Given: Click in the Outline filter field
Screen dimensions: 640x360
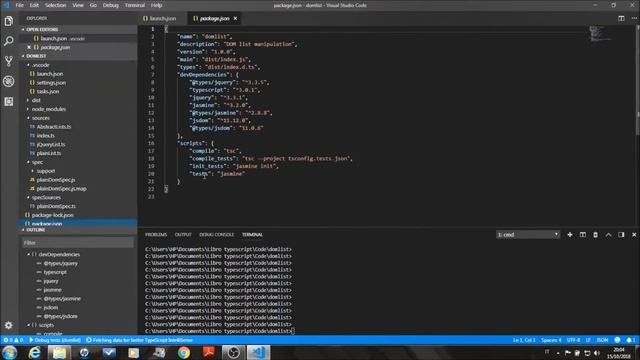Looking at the screenshot, I should (78, 243).
